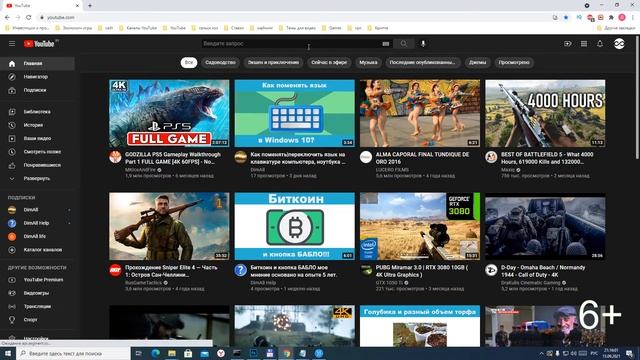Click the PUBG Miramar 3.0 title

pos(422,271)
